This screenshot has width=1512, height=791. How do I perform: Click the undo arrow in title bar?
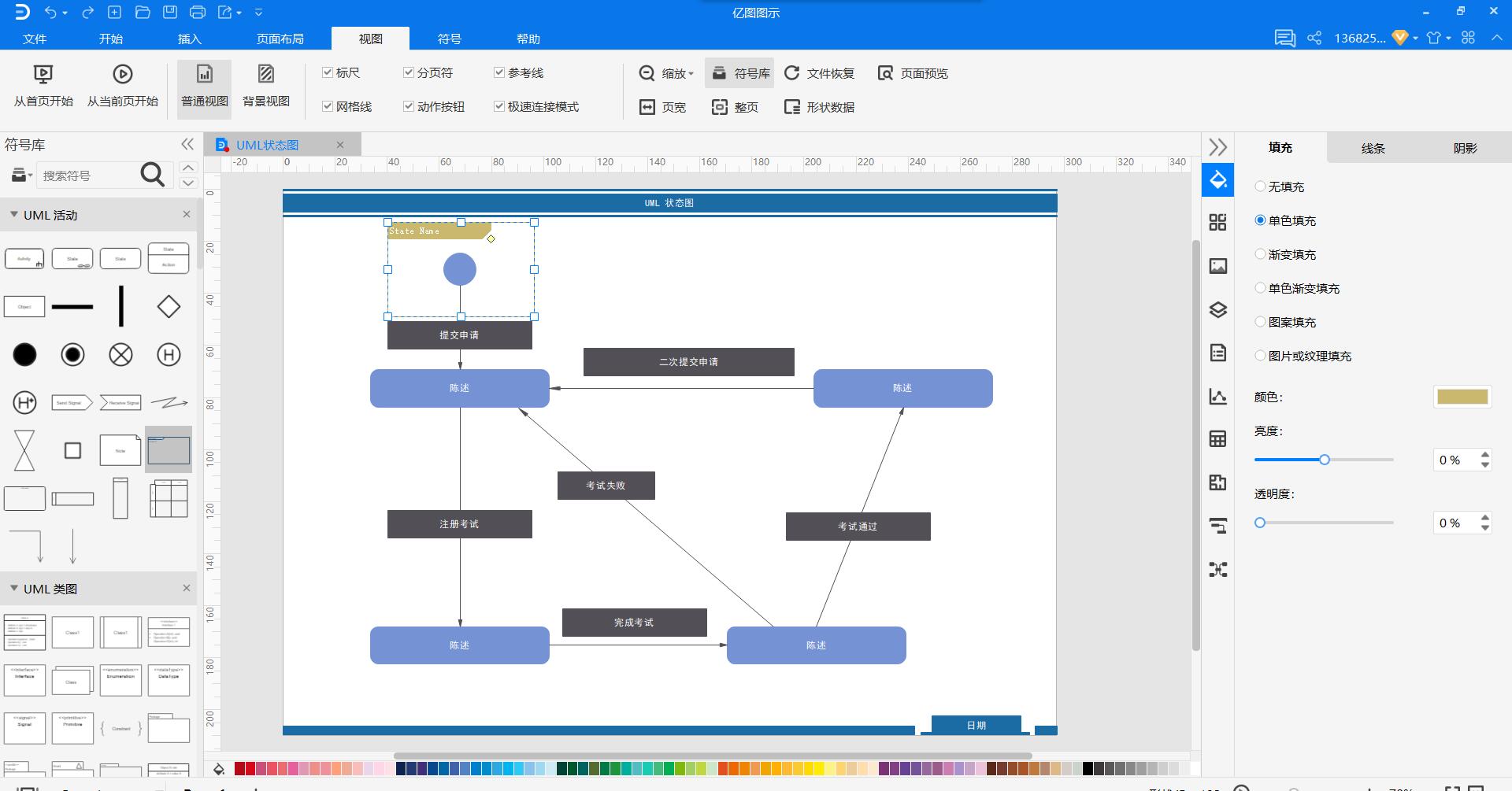click(50, 13)
